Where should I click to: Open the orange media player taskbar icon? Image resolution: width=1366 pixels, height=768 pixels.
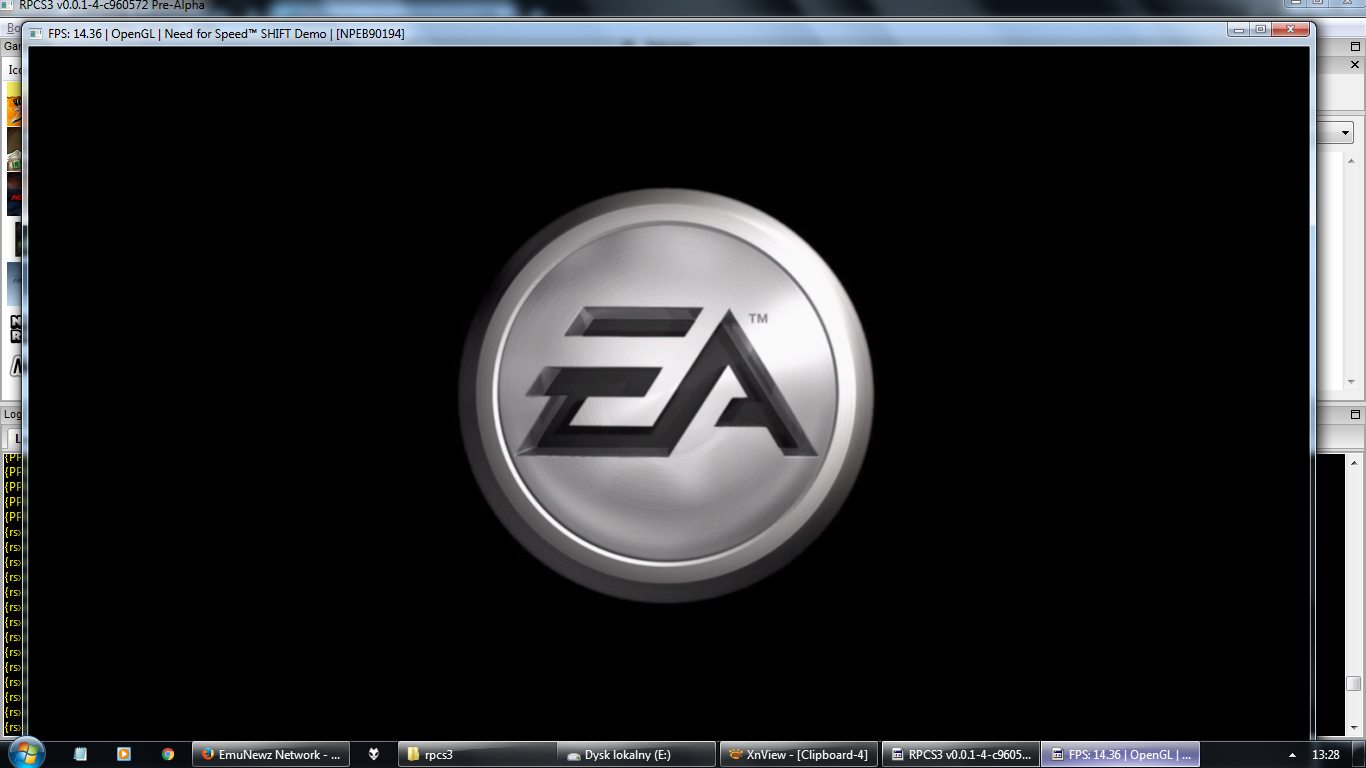[x=124, y=754]
